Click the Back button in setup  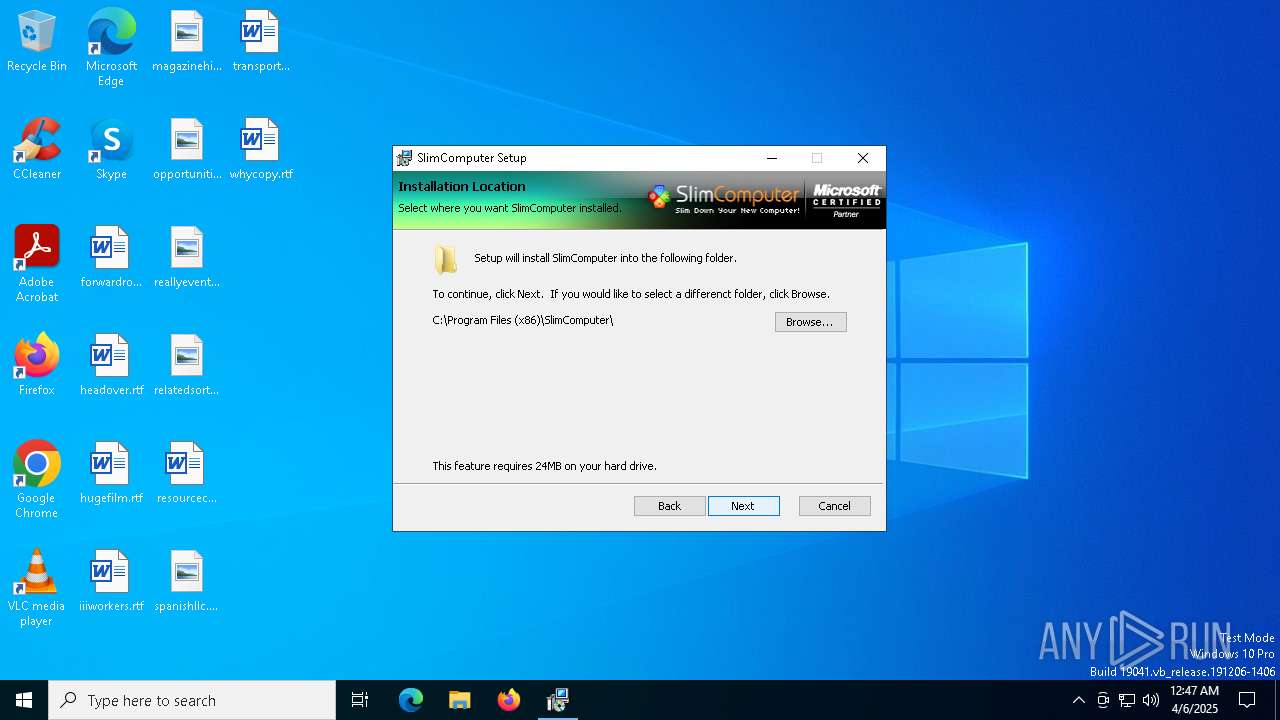tap(669, 506)
